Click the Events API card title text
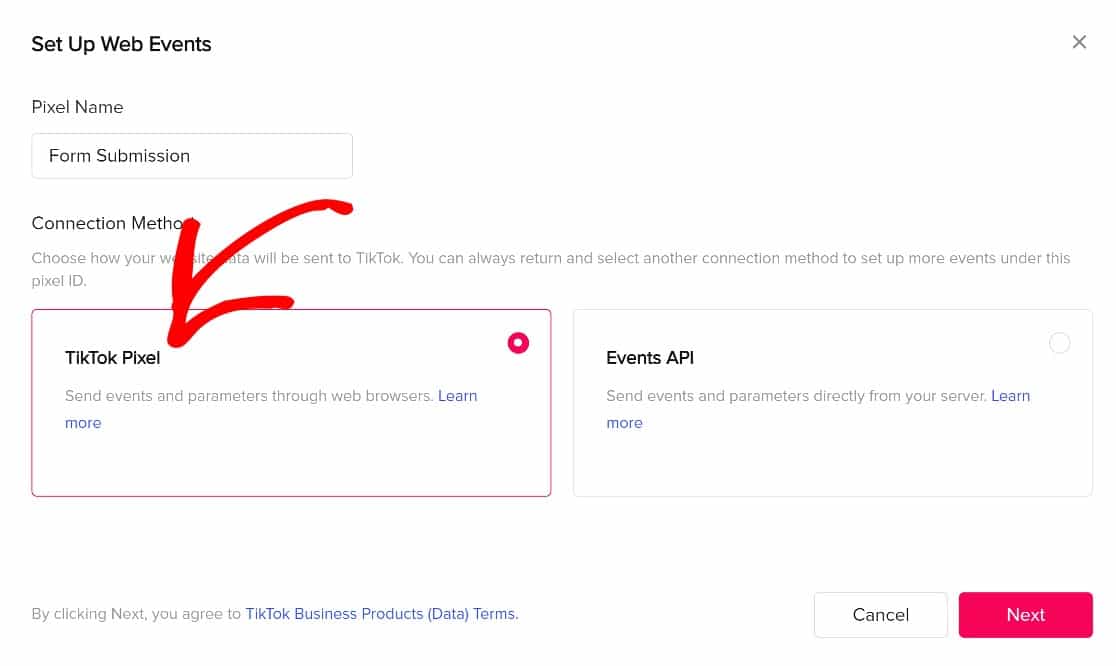 click(650, 358)
